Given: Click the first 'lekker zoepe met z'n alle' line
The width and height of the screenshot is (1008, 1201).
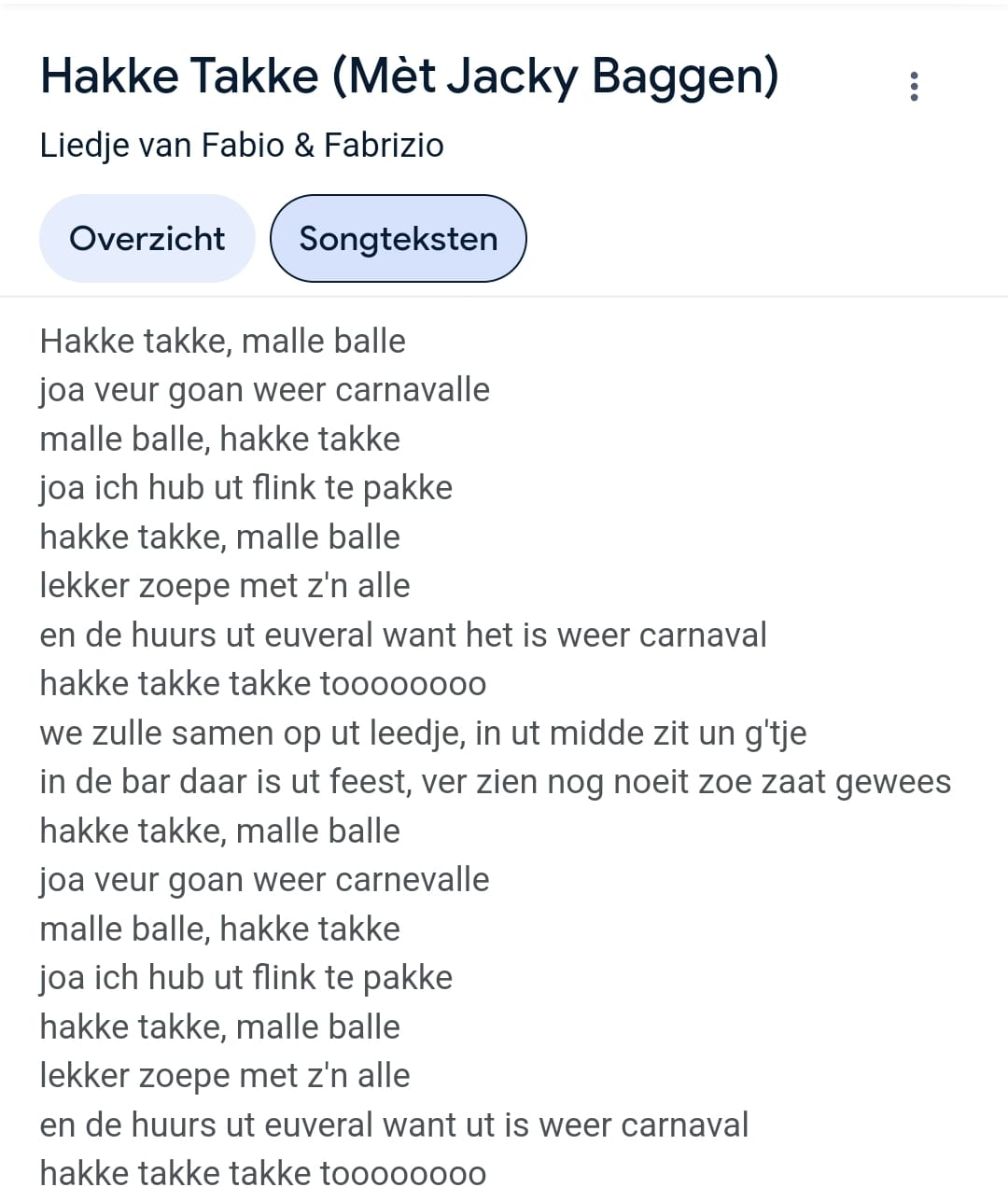Looking at the screenshot, I should click(x=225, y=586).
